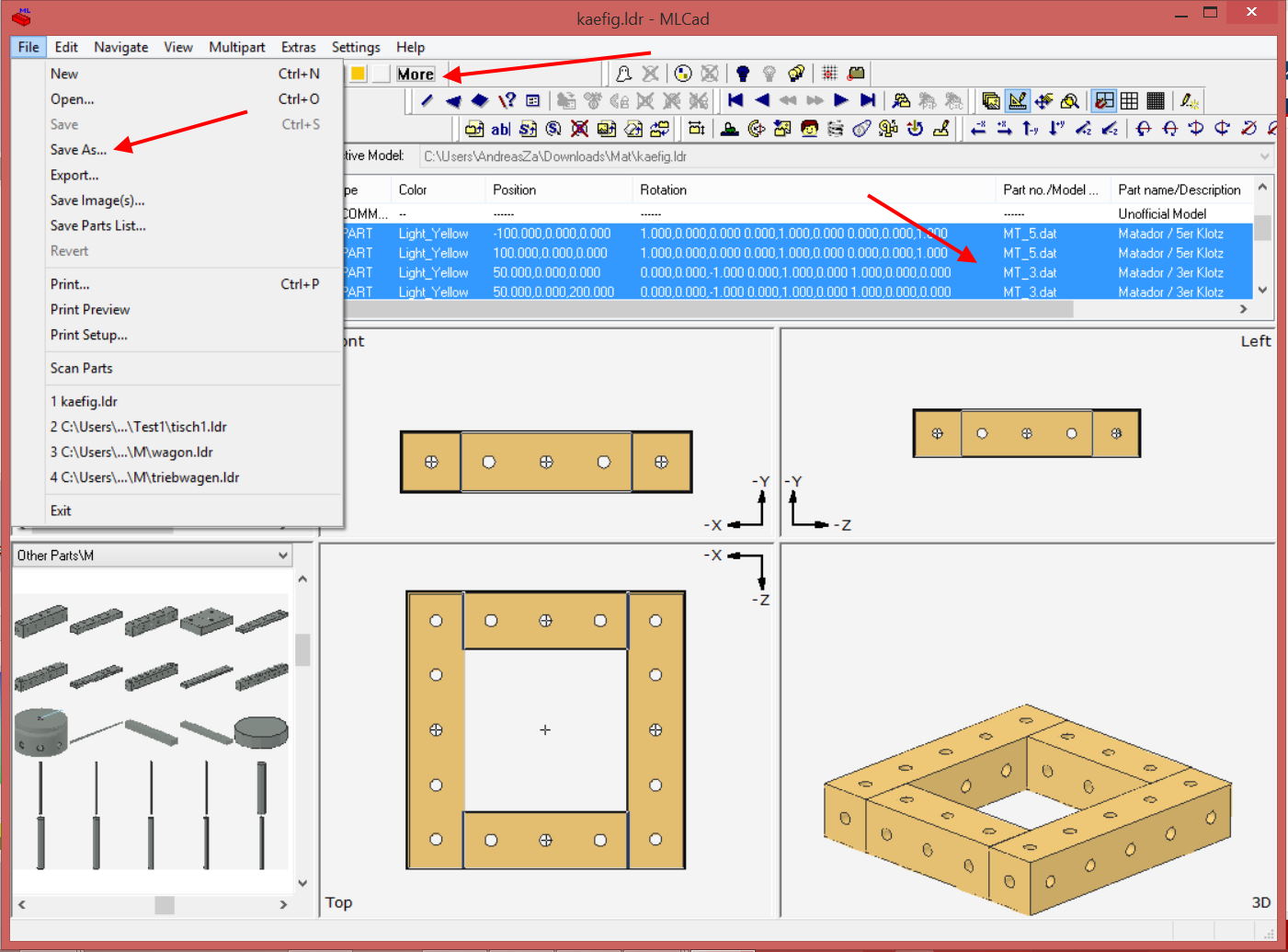Expand the Active Model path dropdown
The width and height of the screenshot is (1288, 952).
1265,156
